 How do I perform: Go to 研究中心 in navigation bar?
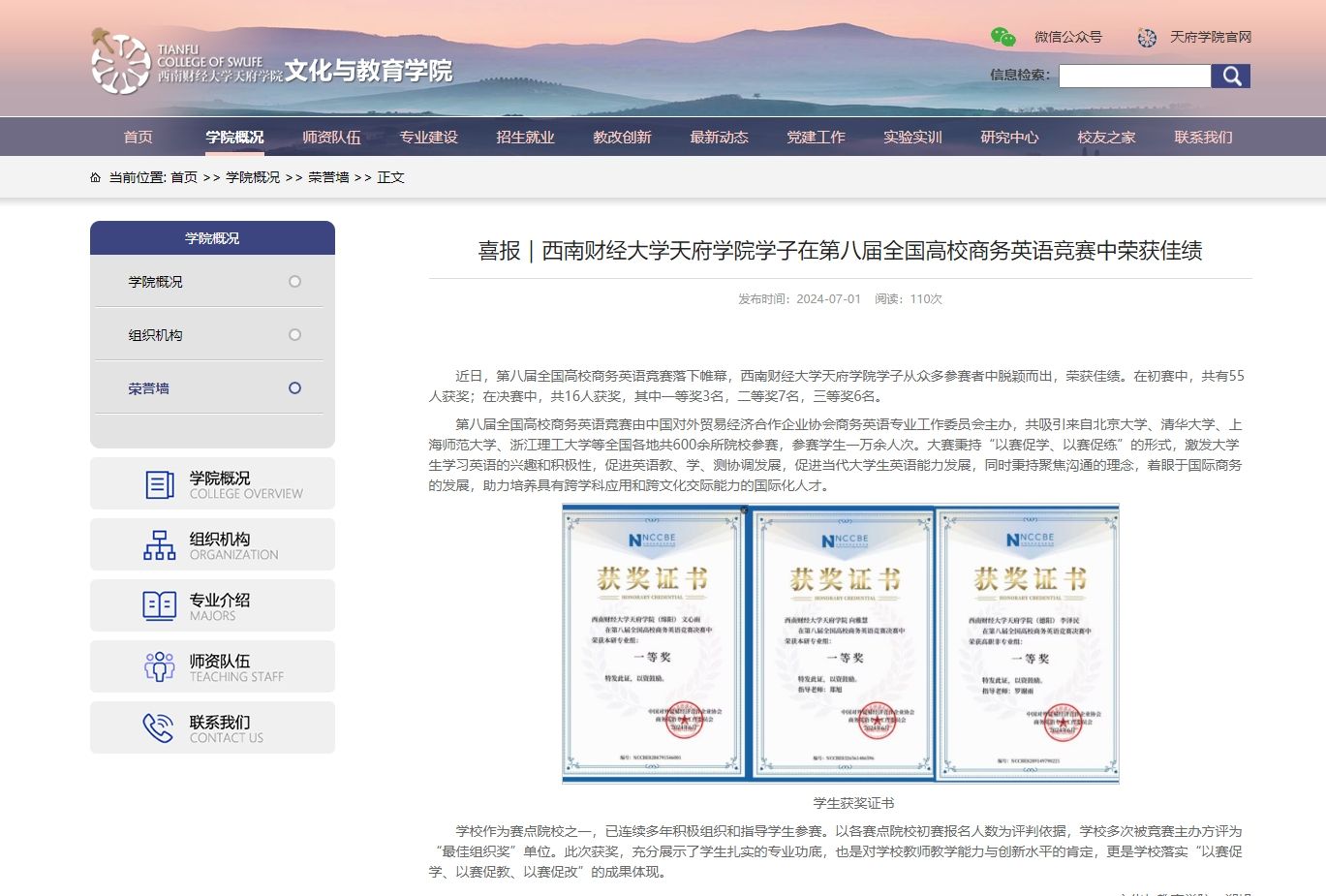[x=1009, y=138]
